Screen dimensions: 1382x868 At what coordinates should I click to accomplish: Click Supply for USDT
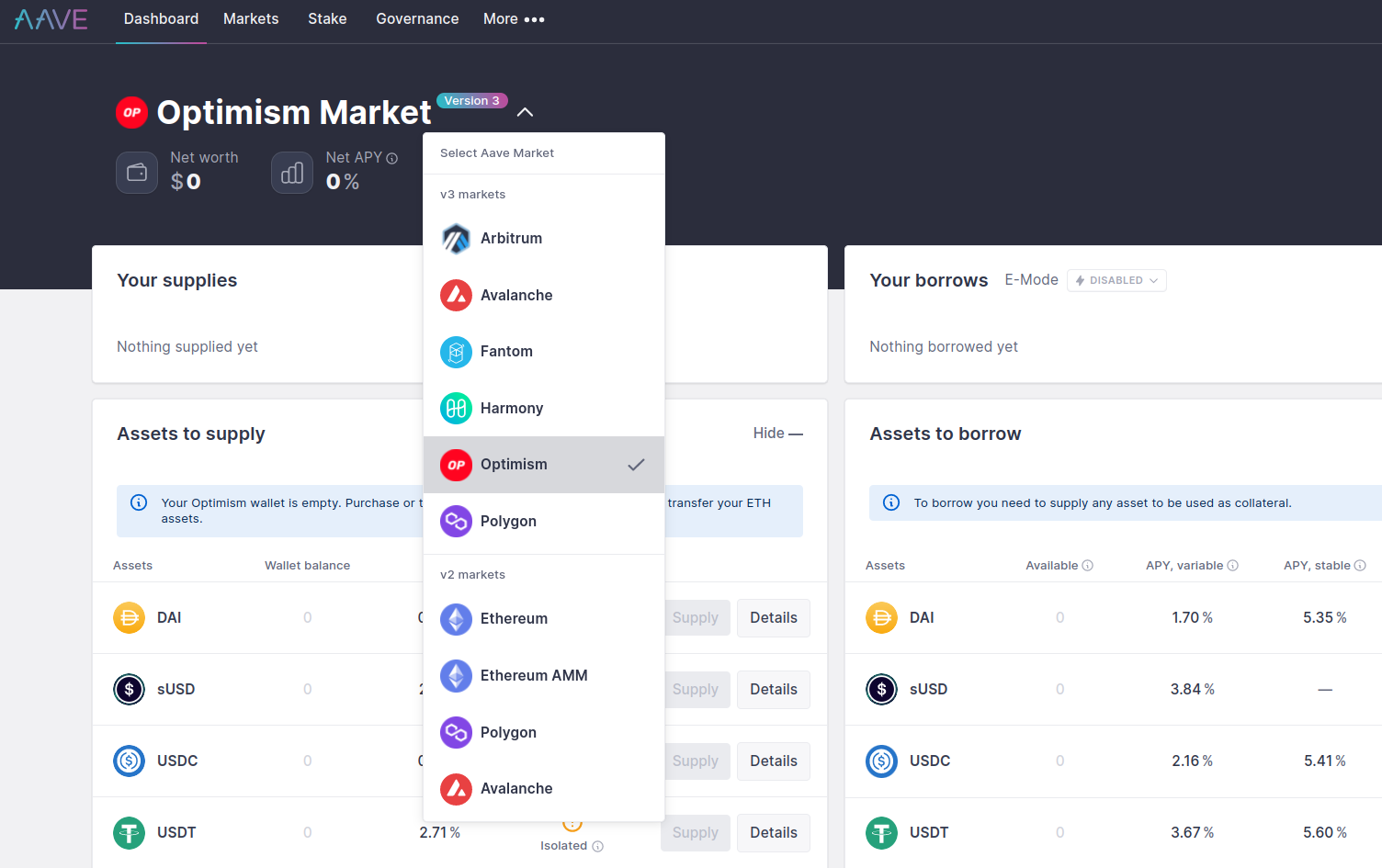pos(696,833)
